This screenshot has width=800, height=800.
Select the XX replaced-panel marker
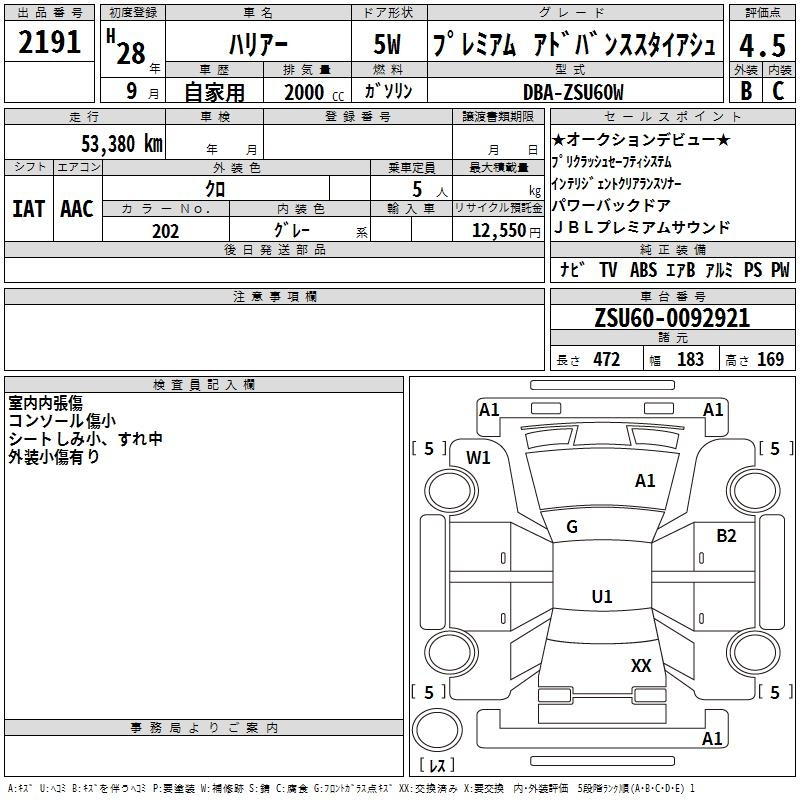[x=641, y=665]
